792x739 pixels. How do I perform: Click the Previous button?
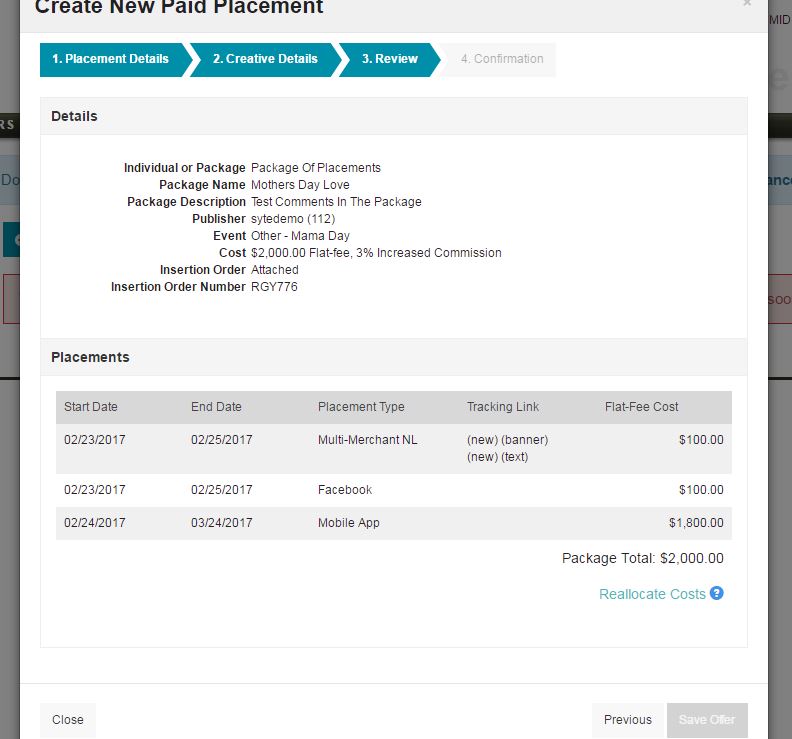[x=628, y=719]
